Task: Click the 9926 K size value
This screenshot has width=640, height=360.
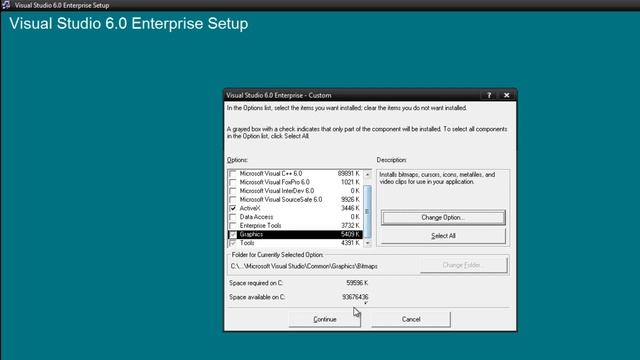Action: tap(350, 200)
